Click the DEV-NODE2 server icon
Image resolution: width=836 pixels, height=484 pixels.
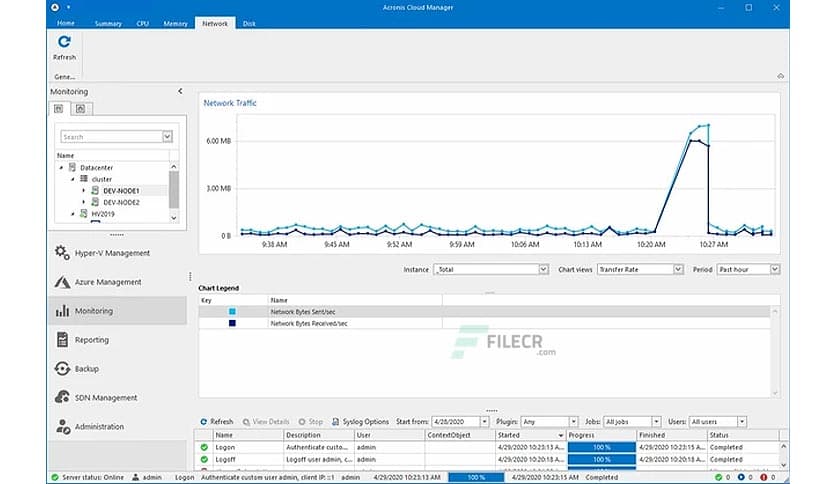95,202
